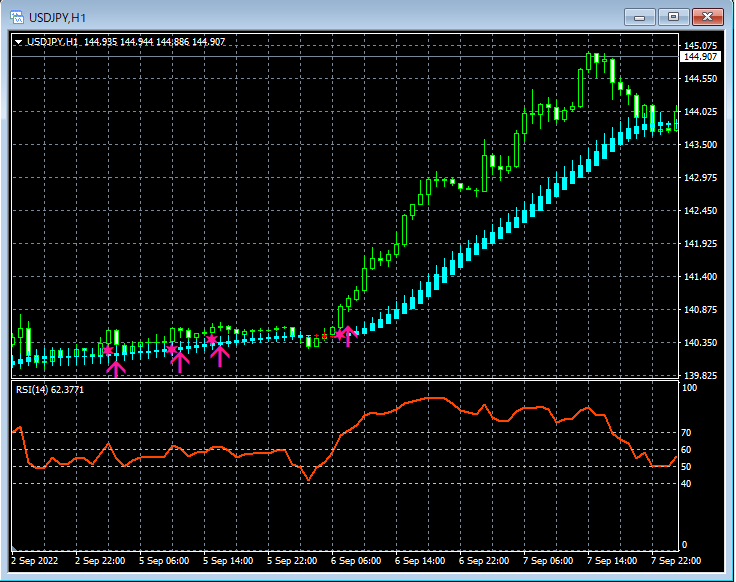The width and height of the screenshot is (736, 582).
Task: Click the pink star marker near 5 Sep 14:00
Action: [x=211, y=340]
